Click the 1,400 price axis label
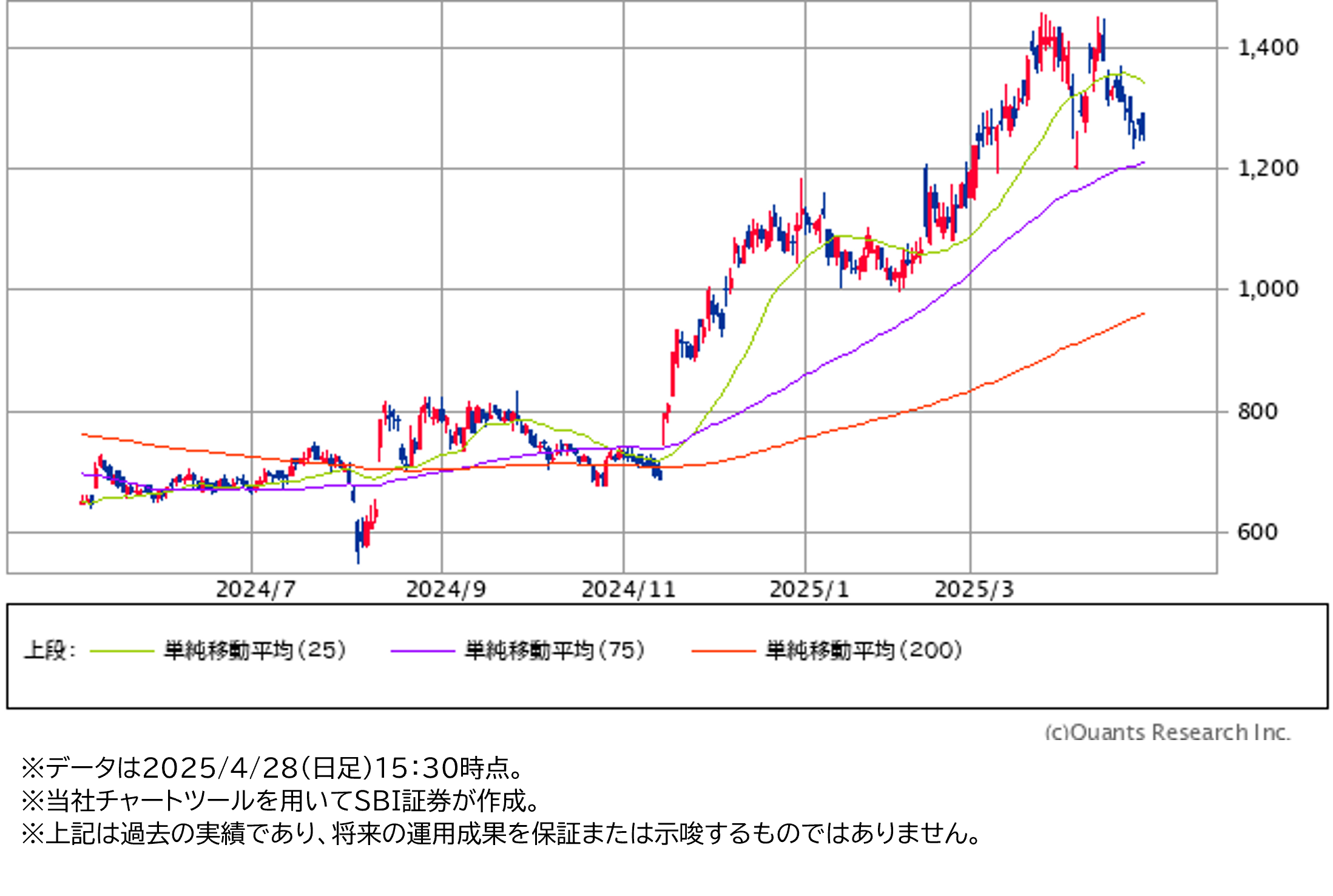 point(1267,47)
